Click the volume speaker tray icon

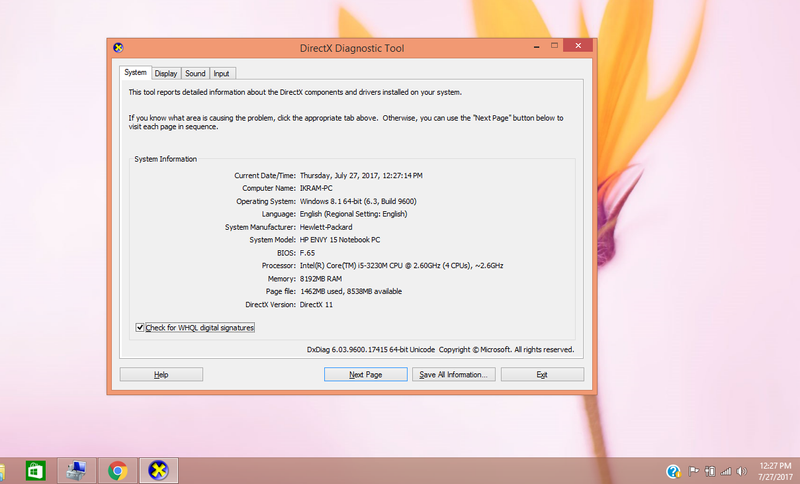point(741,472)
